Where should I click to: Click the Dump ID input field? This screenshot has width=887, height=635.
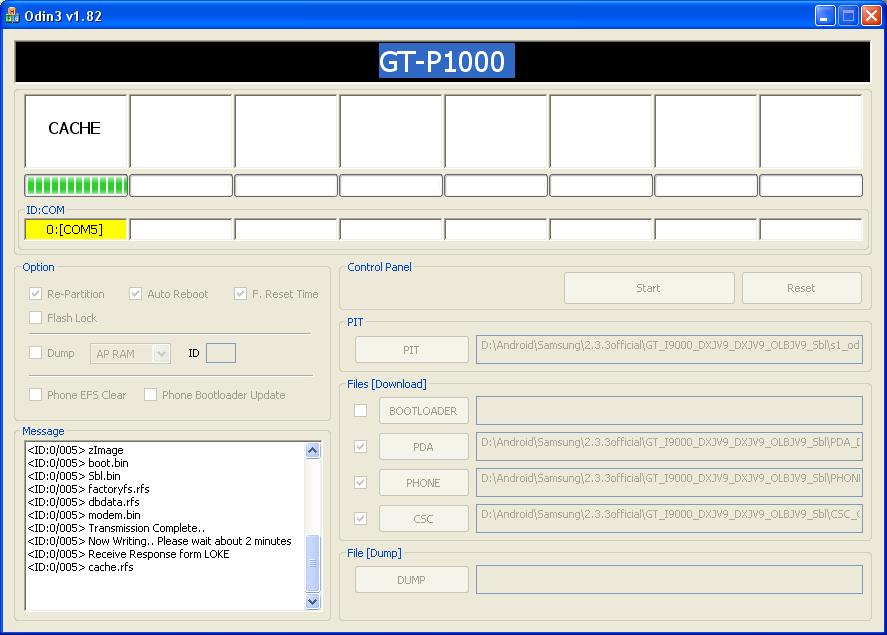(221, 353)
